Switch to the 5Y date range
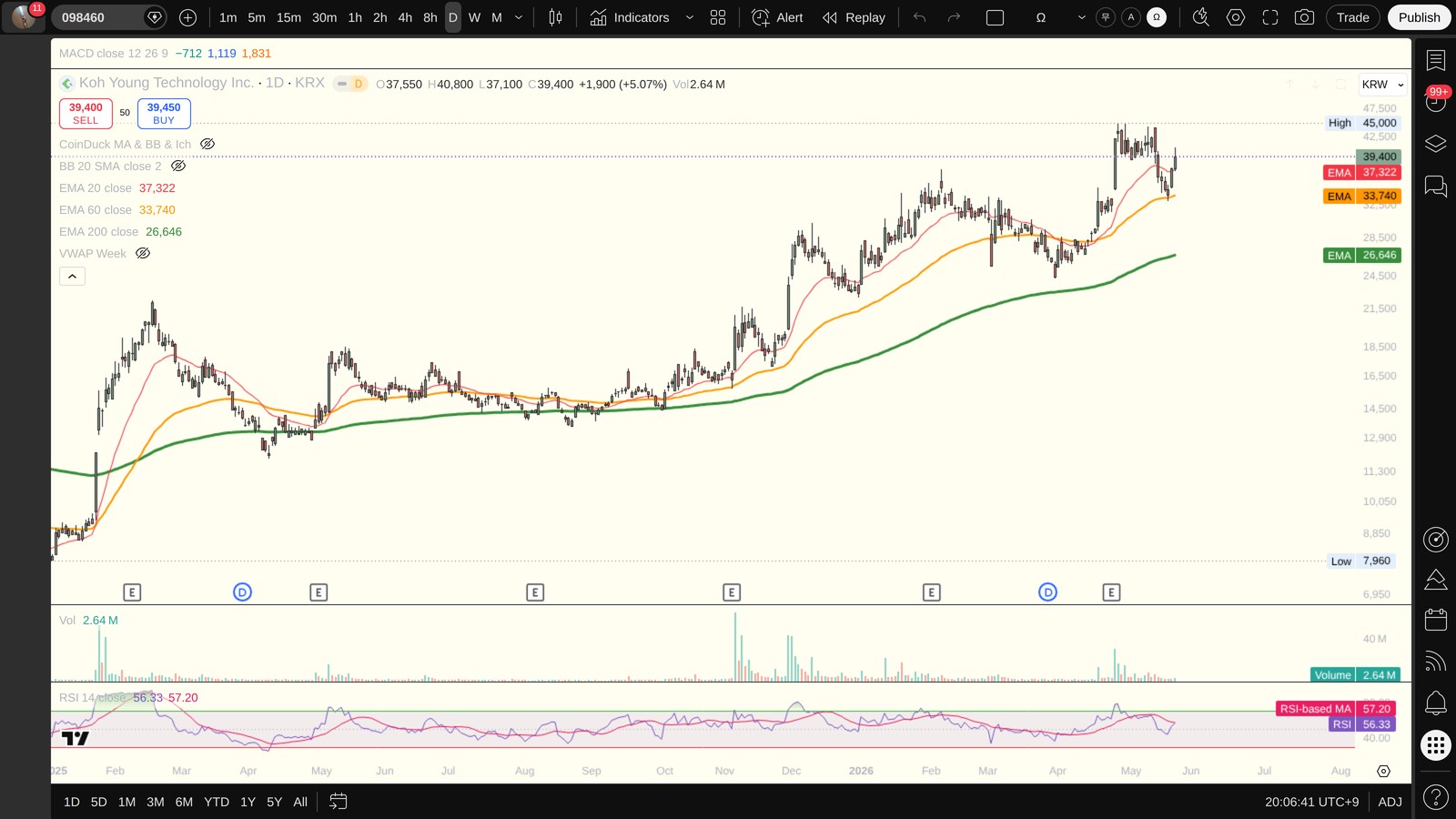1456x819 pixels. (274, 802)
